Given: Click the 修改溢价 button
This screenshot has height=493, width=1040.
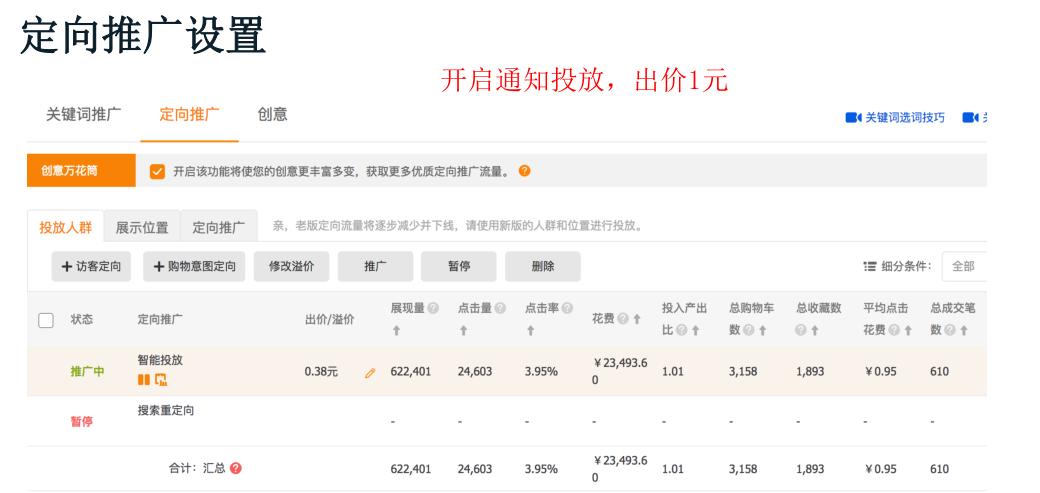Looking at the screenshot, I should coord(291,266).
